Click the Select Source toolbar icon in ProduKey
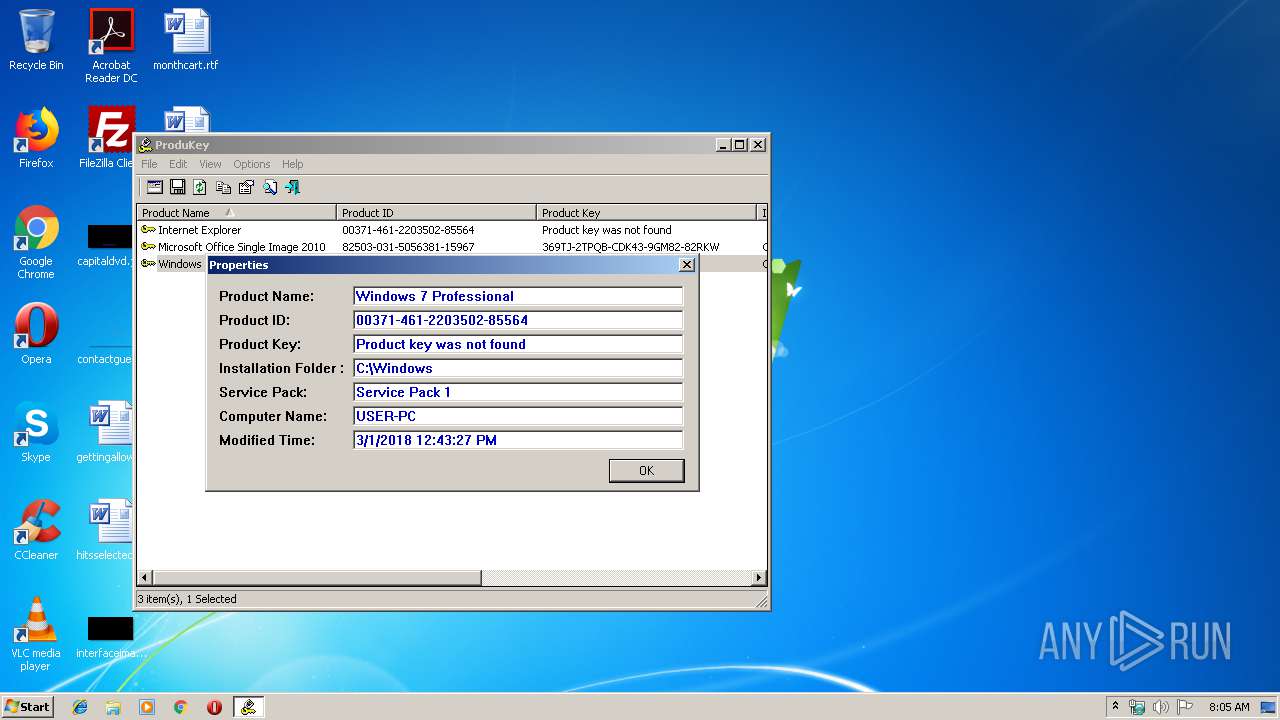The width and height of the screenshot is (1280, 720). click(x=155, y=187)
